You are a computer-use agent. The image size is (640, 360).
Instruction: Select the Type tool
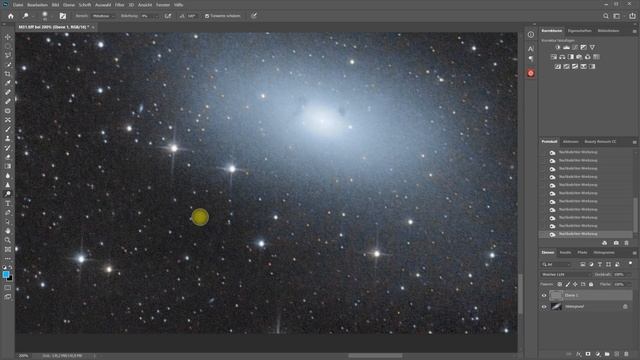(x=8, y=203)
